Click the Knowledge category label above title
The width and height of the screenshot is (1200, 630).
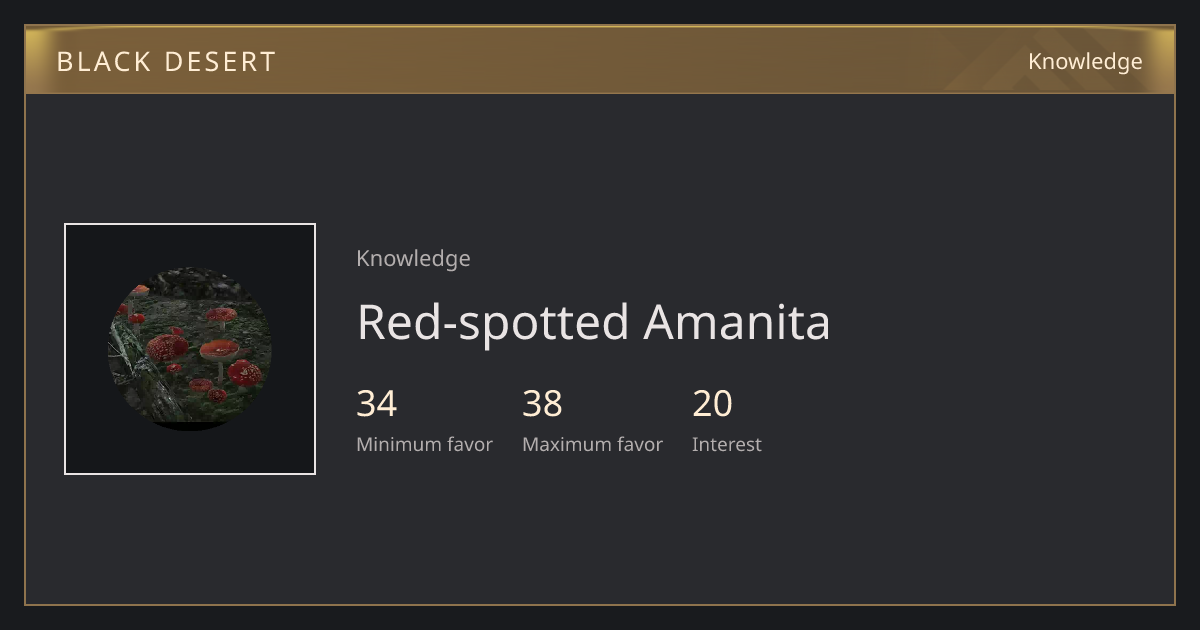(413, 259)
